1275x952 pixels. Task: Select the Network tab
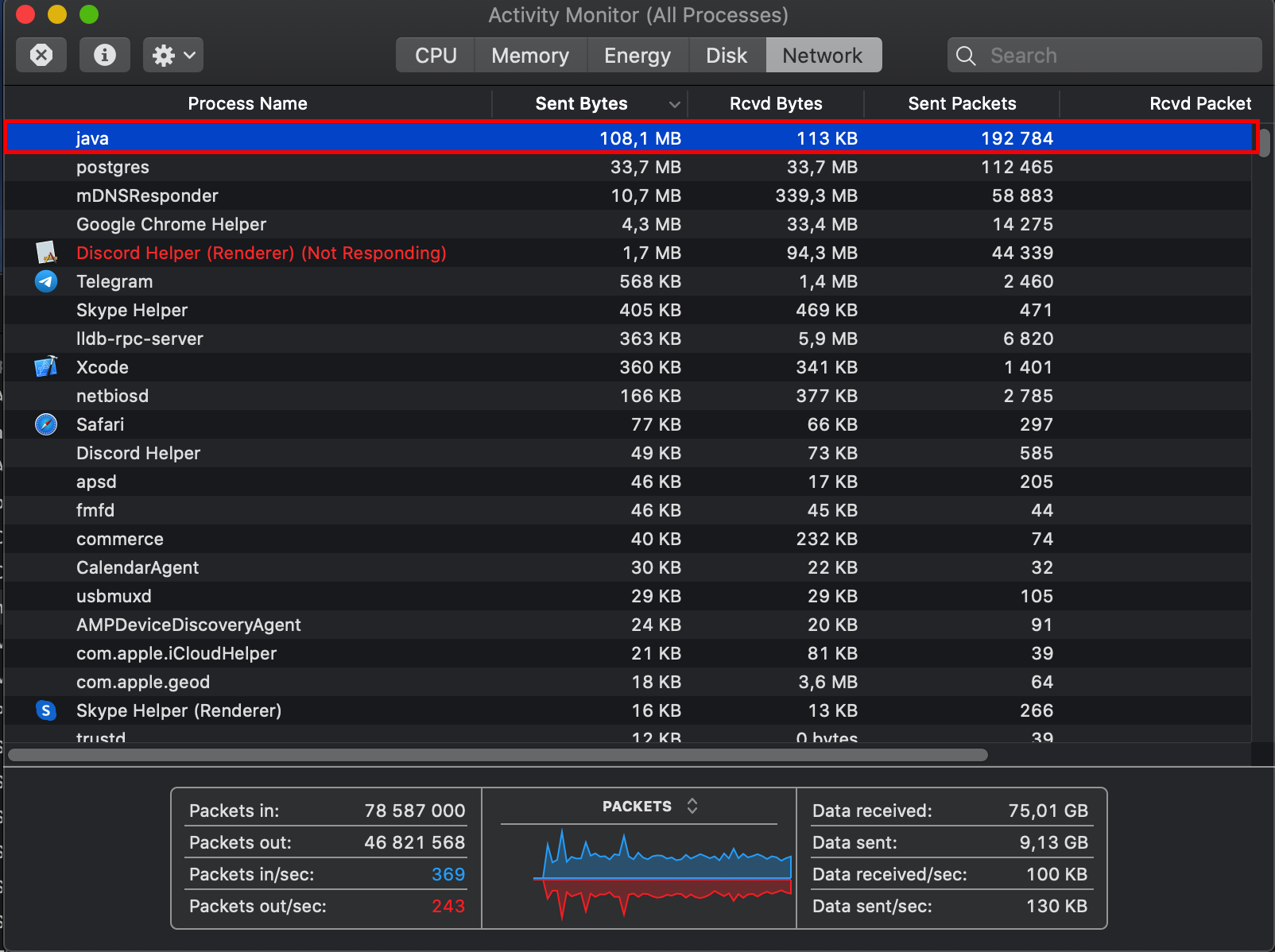tap(823, 55)
